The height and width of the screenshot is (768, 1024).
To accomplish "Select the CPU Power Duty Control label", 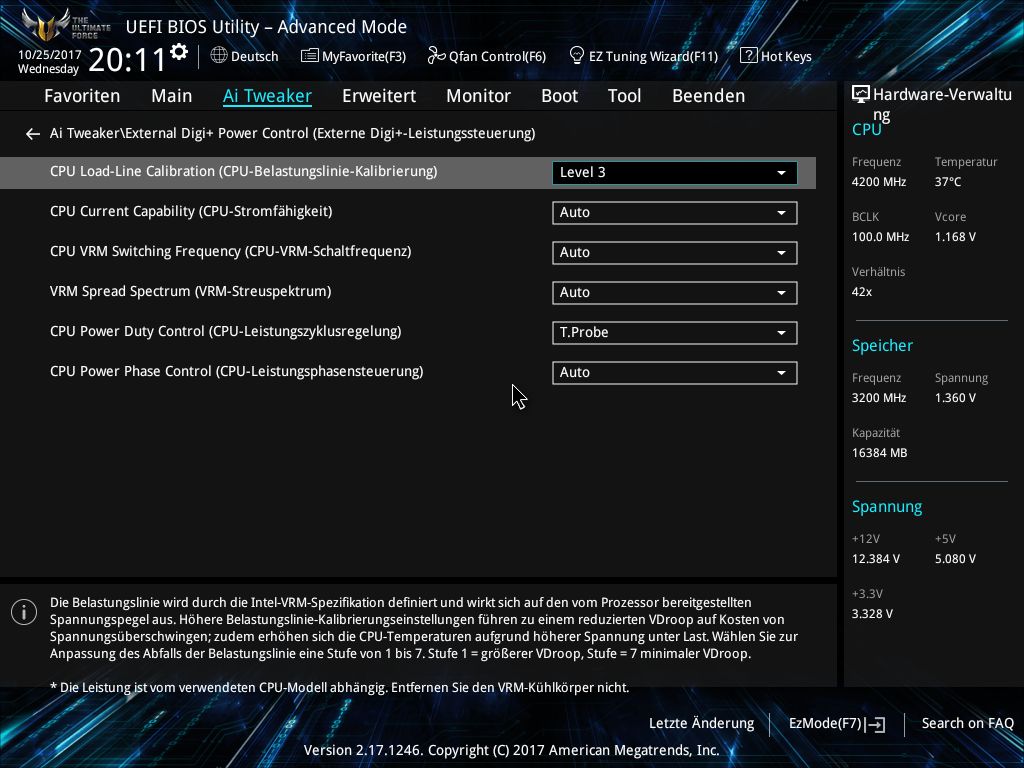I will [226, 331].
